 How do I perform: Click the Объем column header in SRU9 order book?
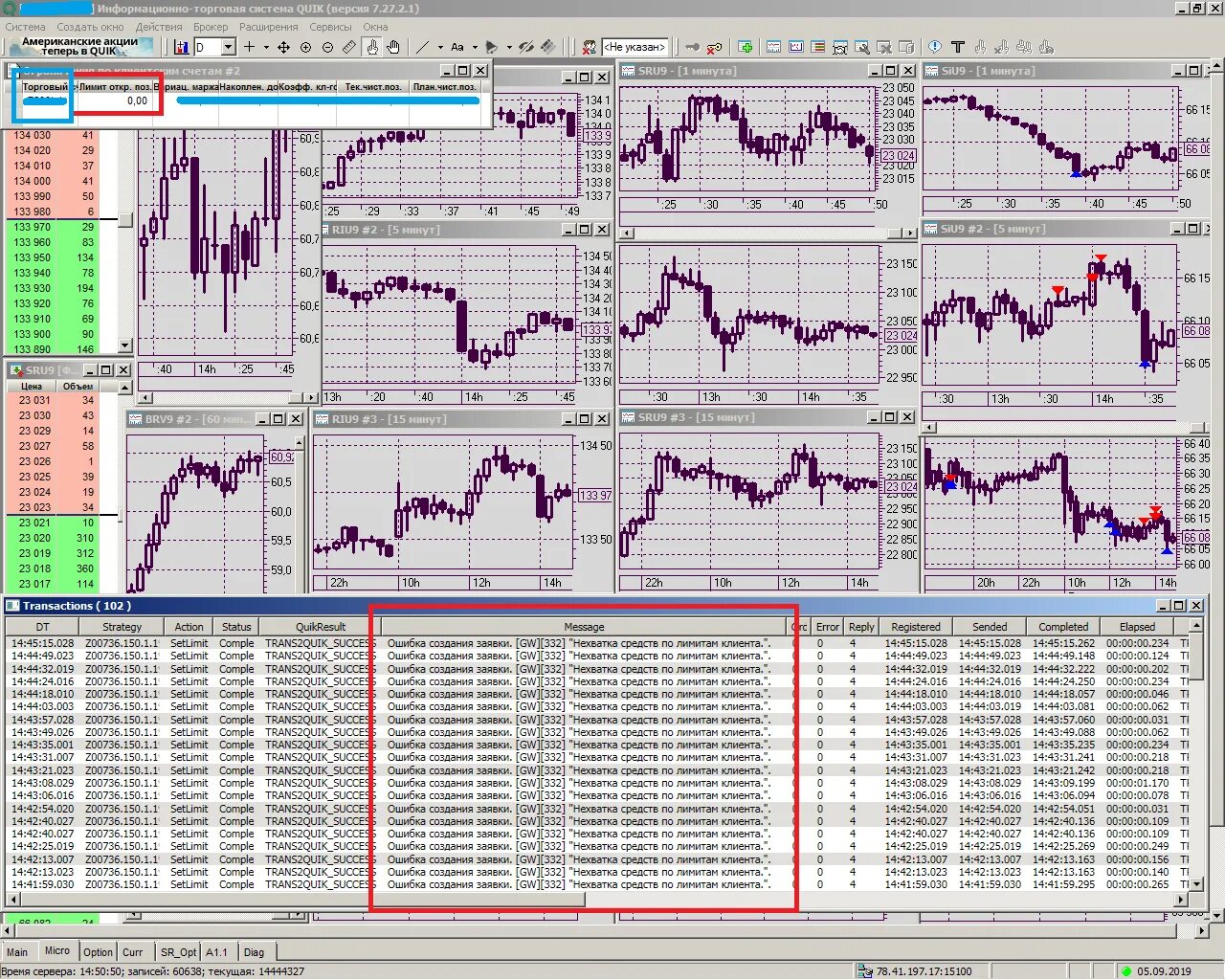point(78,387)
